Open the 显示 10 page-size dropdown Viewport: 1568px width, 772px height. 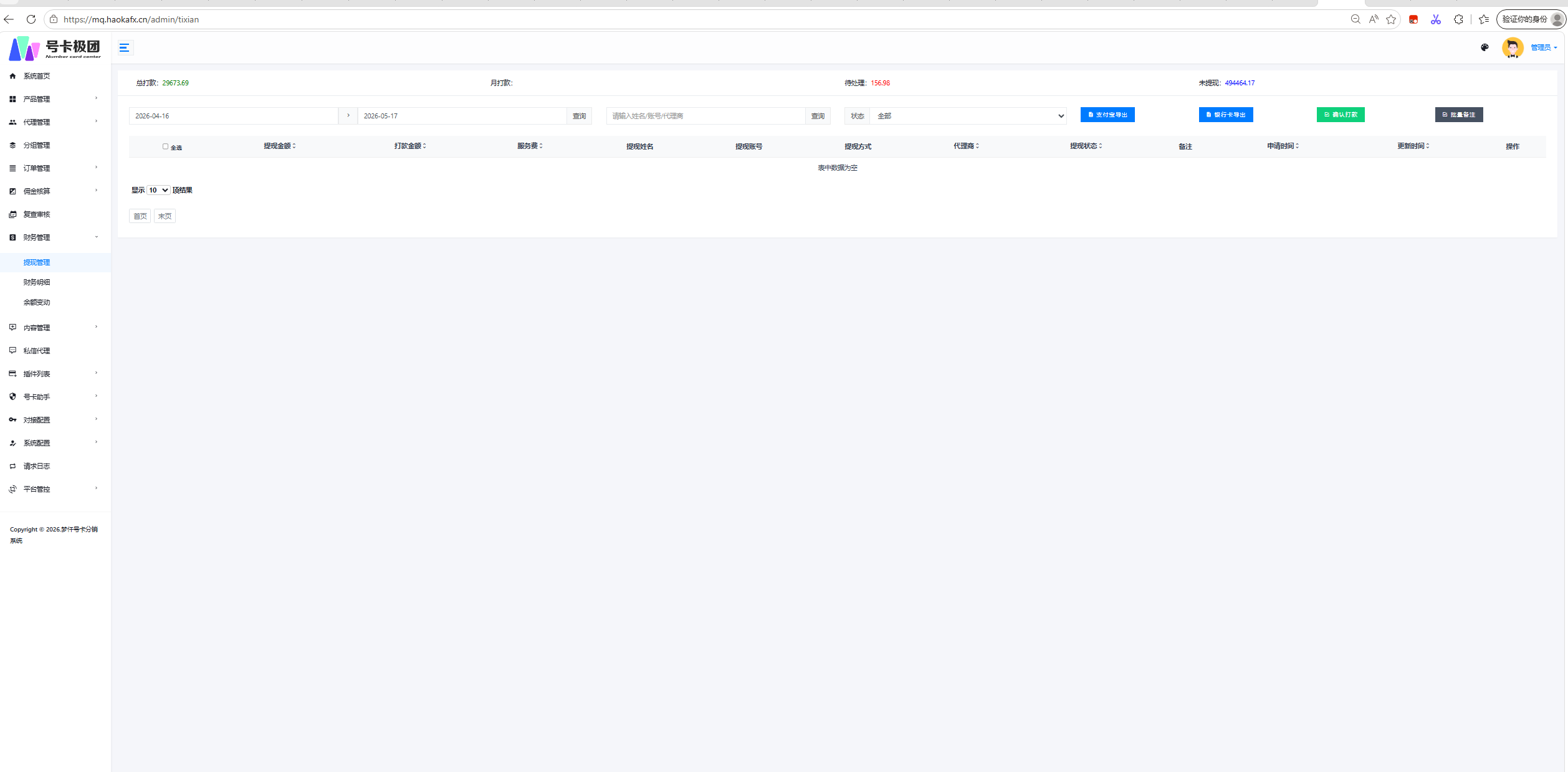pos(158,190)
